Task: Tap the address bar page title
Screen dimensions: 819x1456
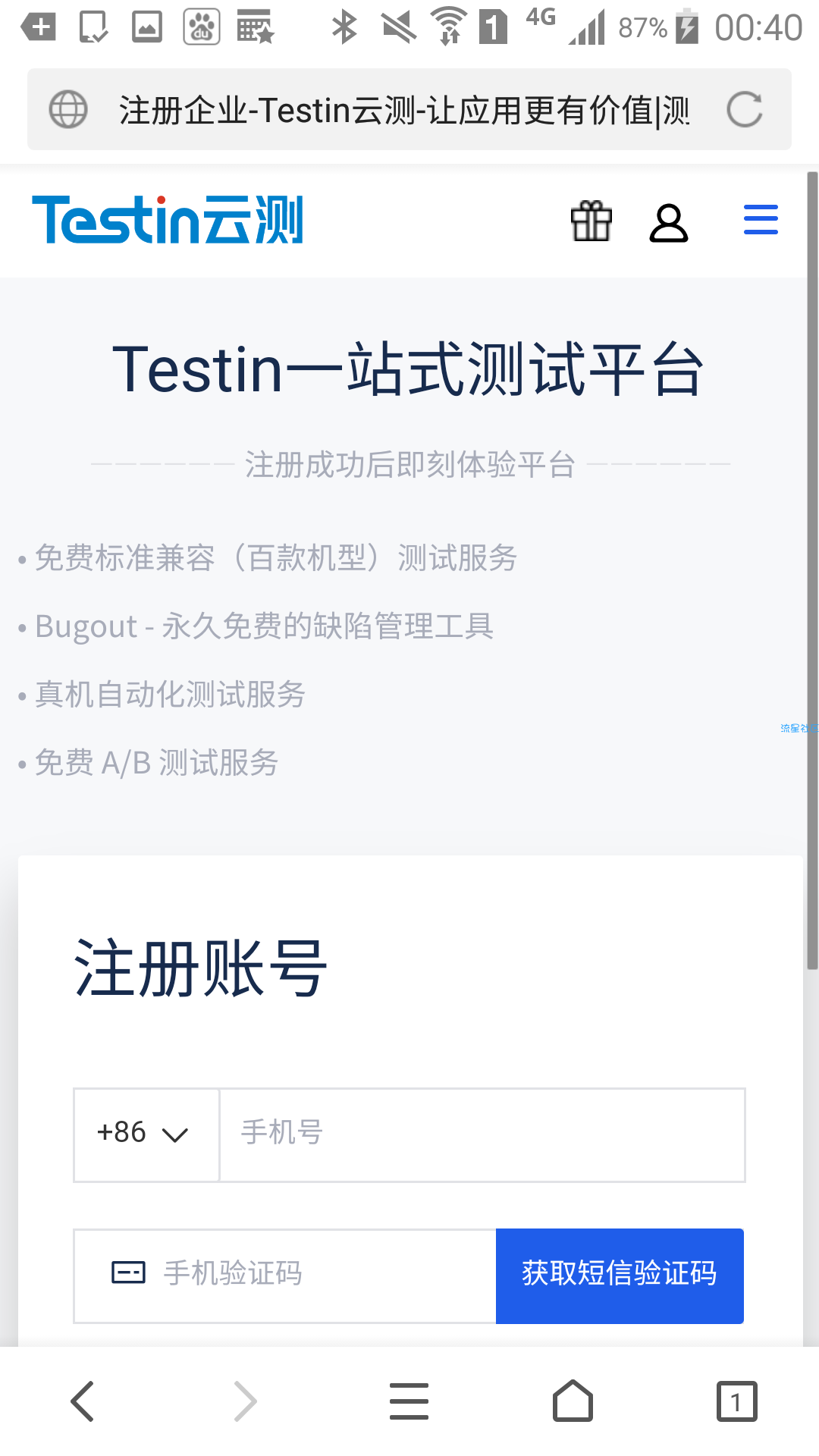Action: (x=404, y=111)
